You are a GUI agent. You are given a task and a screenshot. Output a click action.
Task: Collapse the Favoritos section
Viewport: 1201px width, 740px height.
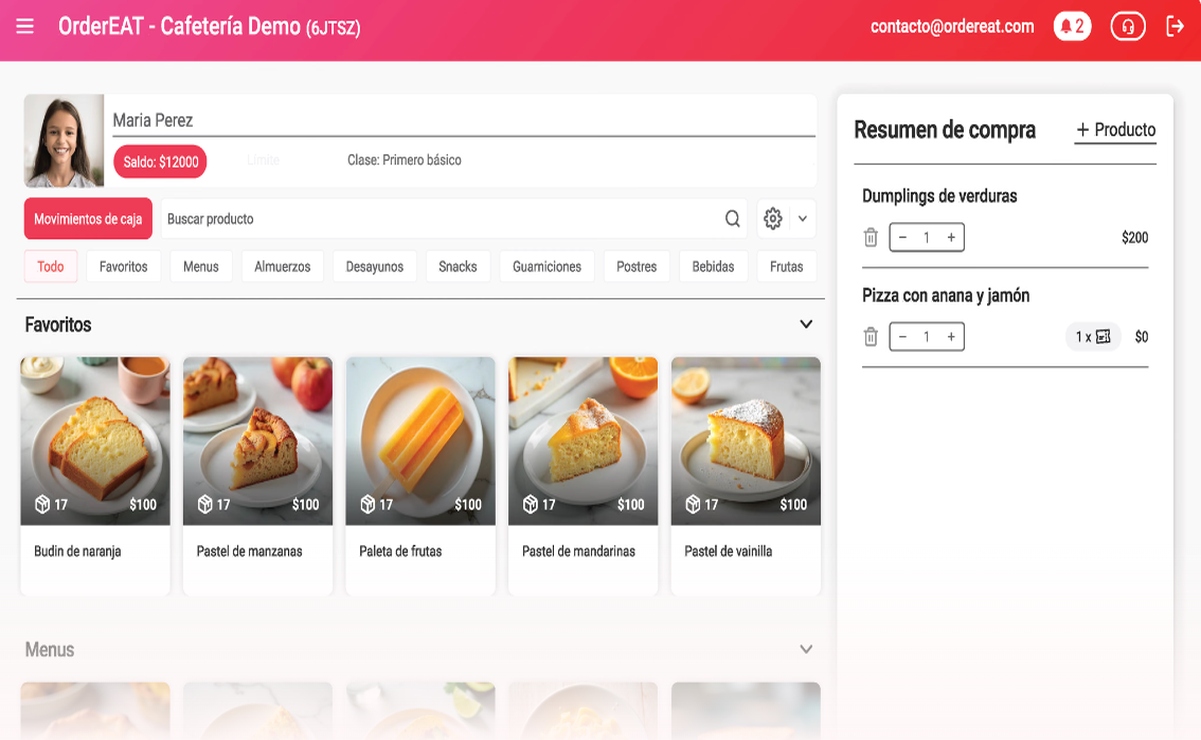point(806,324)
